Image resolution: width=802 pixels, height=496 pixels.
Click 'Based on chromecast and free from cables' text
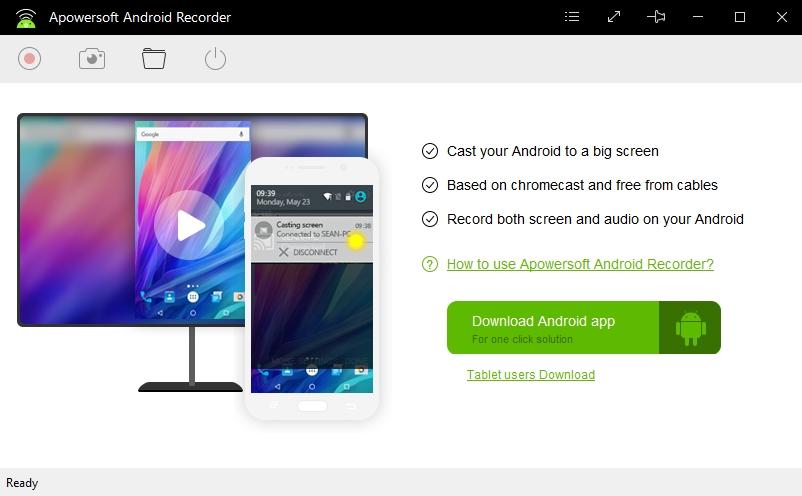tap(582, 185)
